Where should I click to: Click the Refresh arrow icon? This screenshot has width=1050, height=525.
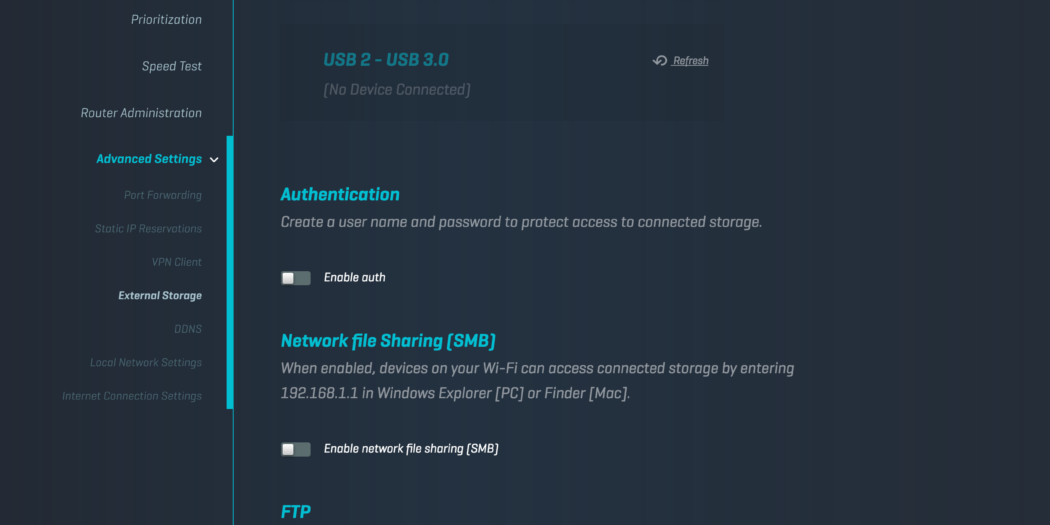tap(660, 61)
